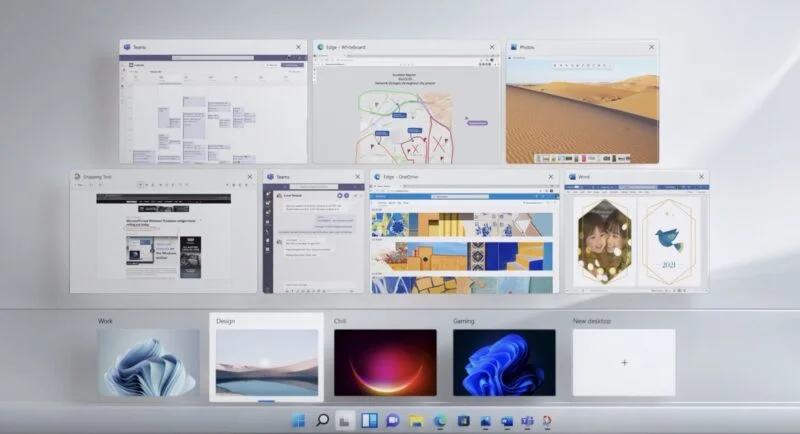Click the 'Work' desktop name label
Viewport: 800px width, 434px height.
pyautogui.click(x=105, y=321)
